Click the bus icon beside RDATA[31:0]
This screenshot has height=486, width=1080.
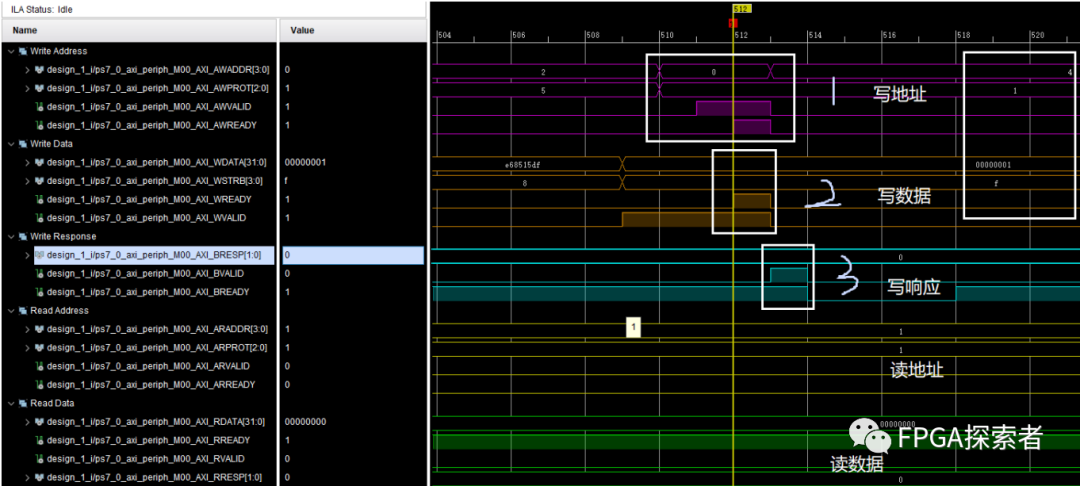click(x=39, y=422)
